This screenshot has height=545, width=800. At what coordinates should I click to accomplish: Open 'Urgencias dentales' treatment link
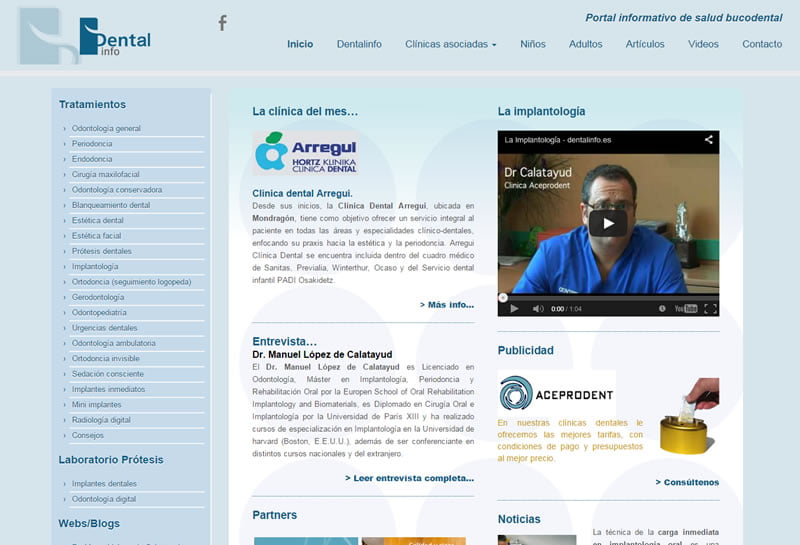click(x=105, y=328)
